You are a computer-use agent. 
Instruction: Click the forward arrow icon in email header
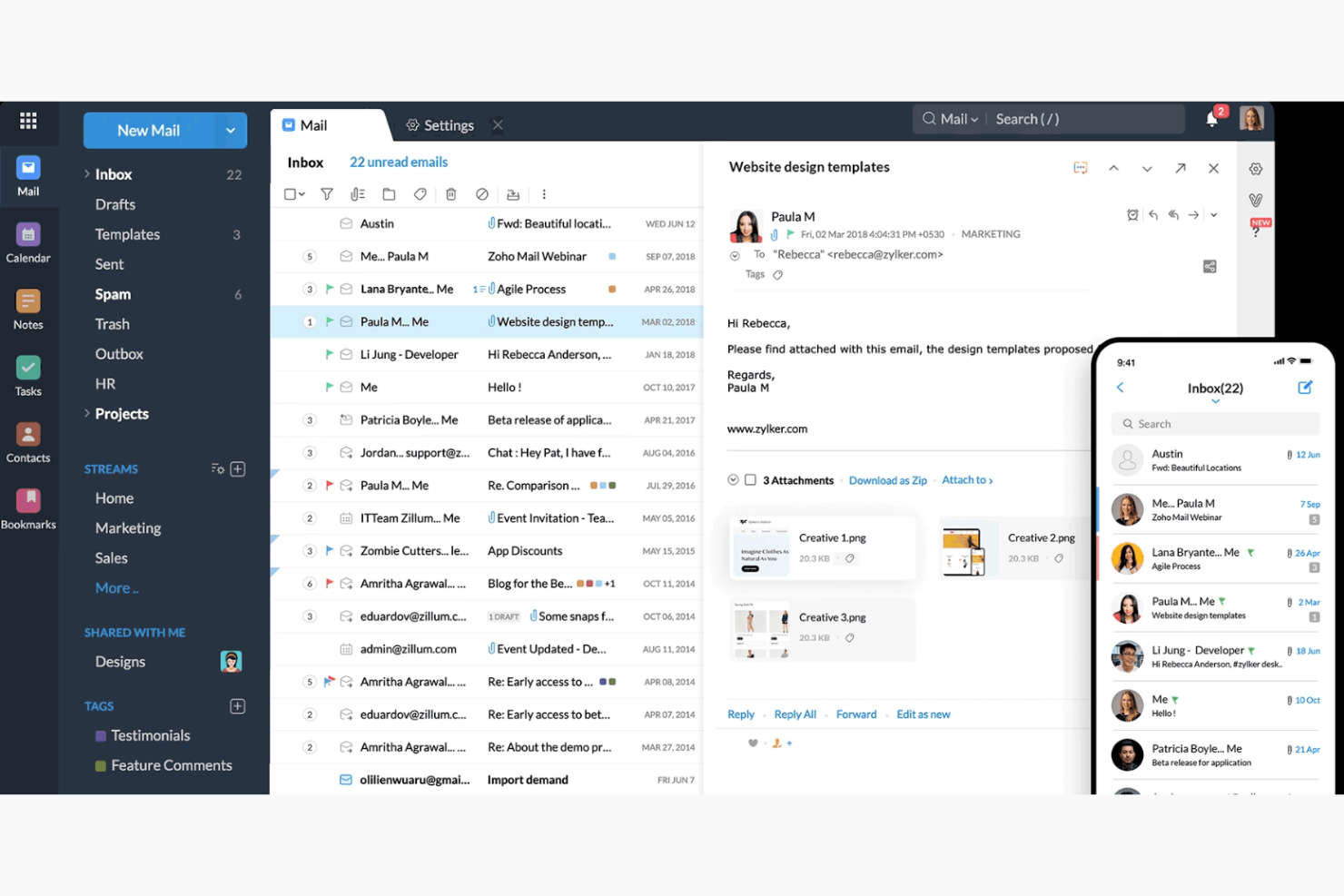1193,215
